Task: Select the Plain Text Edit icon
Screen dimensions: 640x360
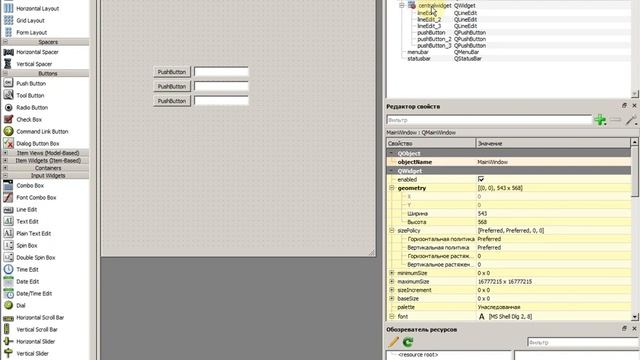Action: point(8,233)
